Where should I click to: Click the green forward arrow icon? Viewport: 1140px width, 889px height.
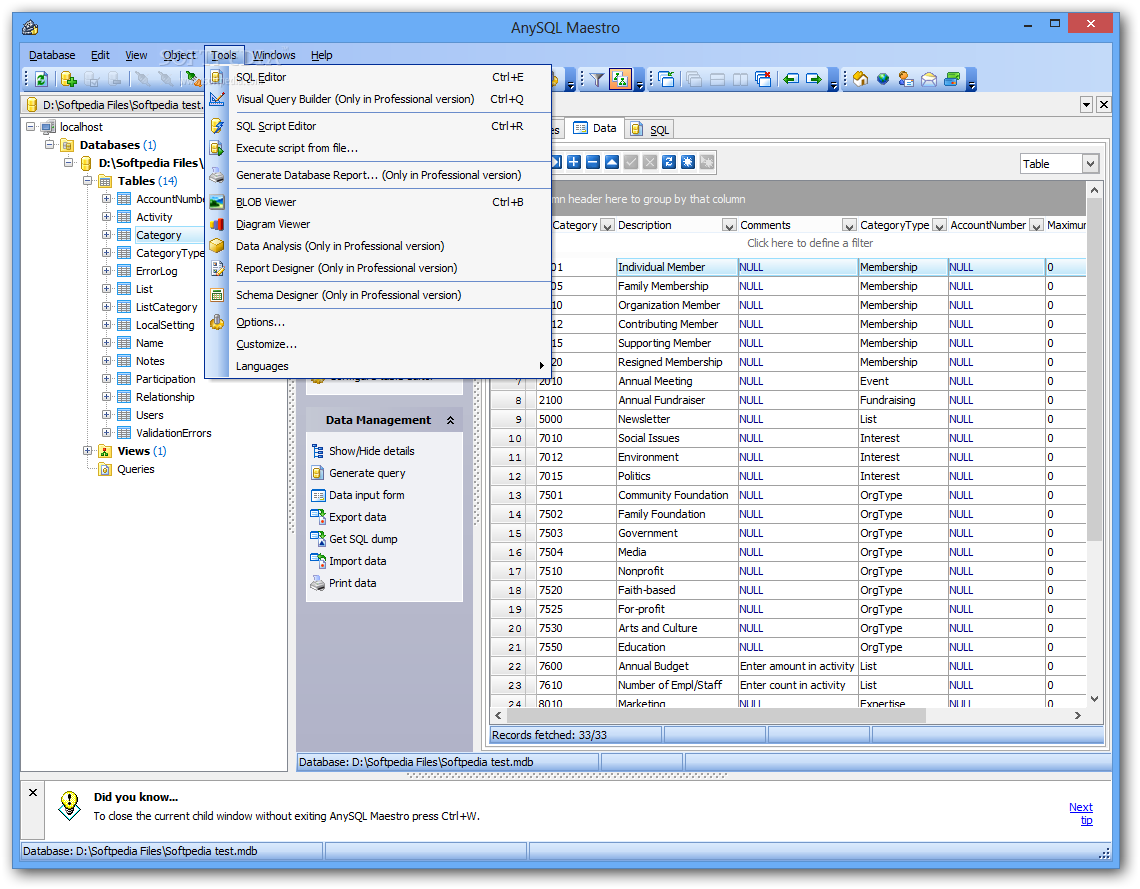814,79
